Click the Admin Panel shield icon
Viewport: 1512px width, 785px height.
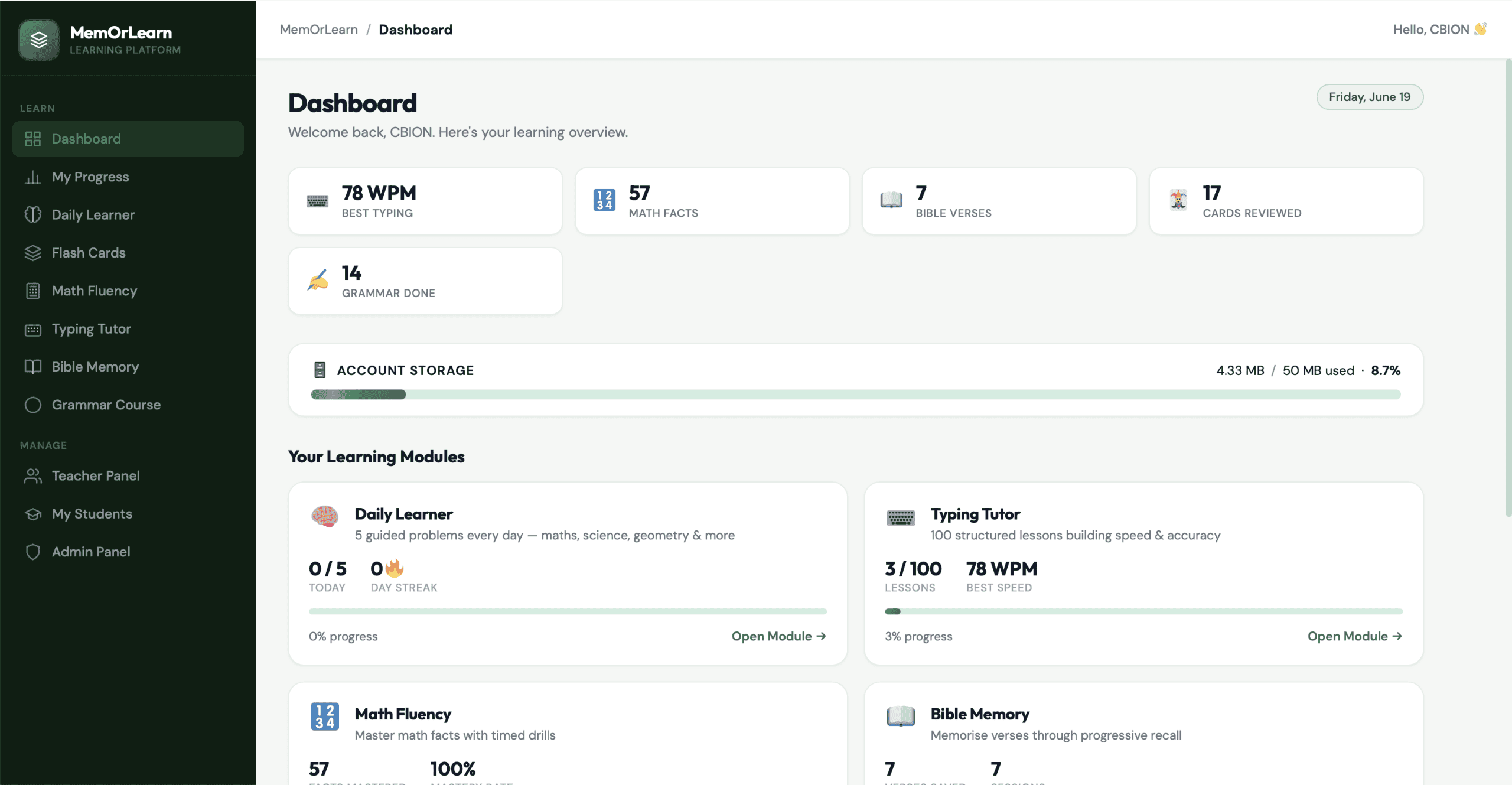33,552
